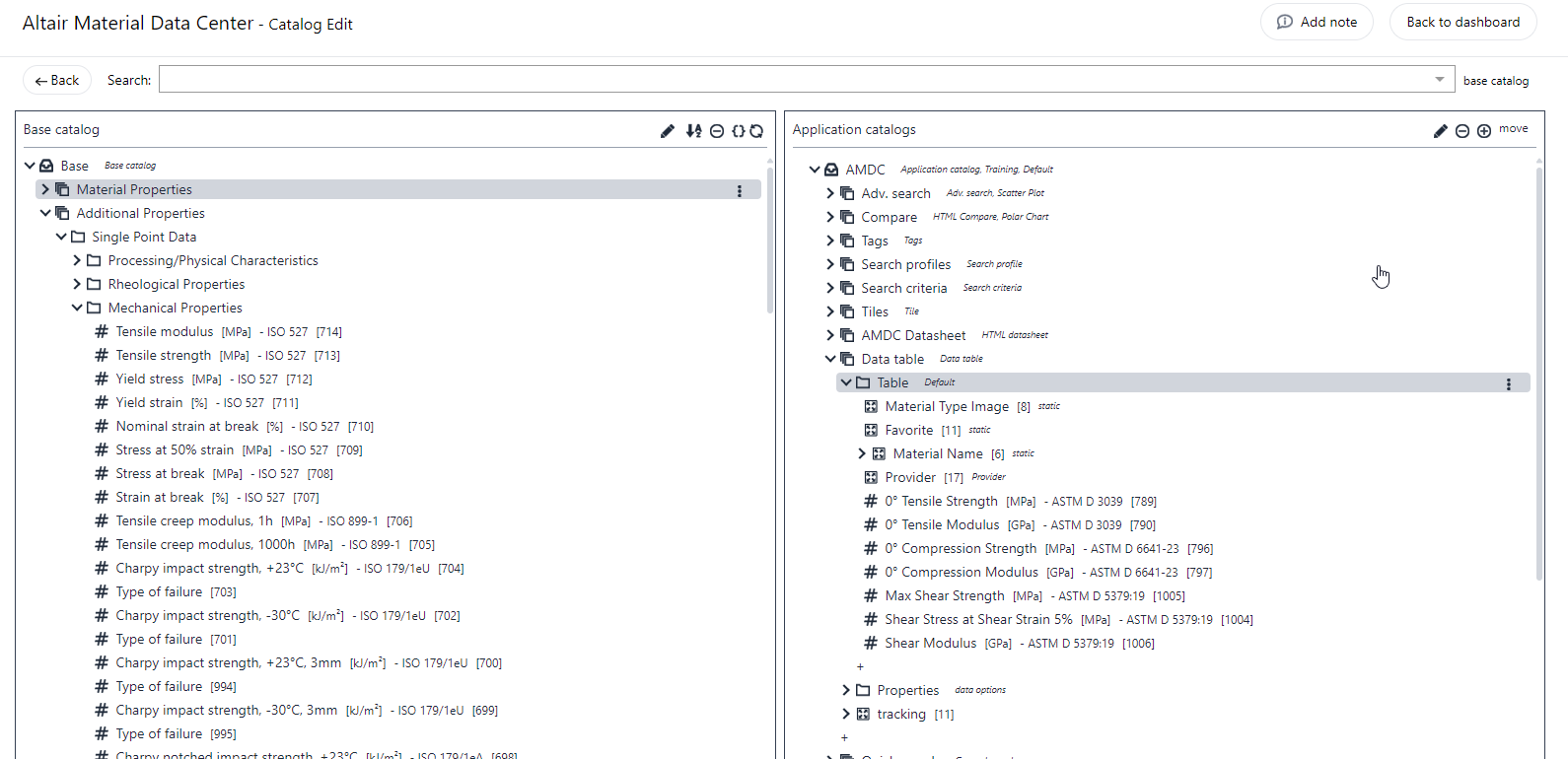Click stacked-pages icon beside Data table

click(x=847, y=359)
